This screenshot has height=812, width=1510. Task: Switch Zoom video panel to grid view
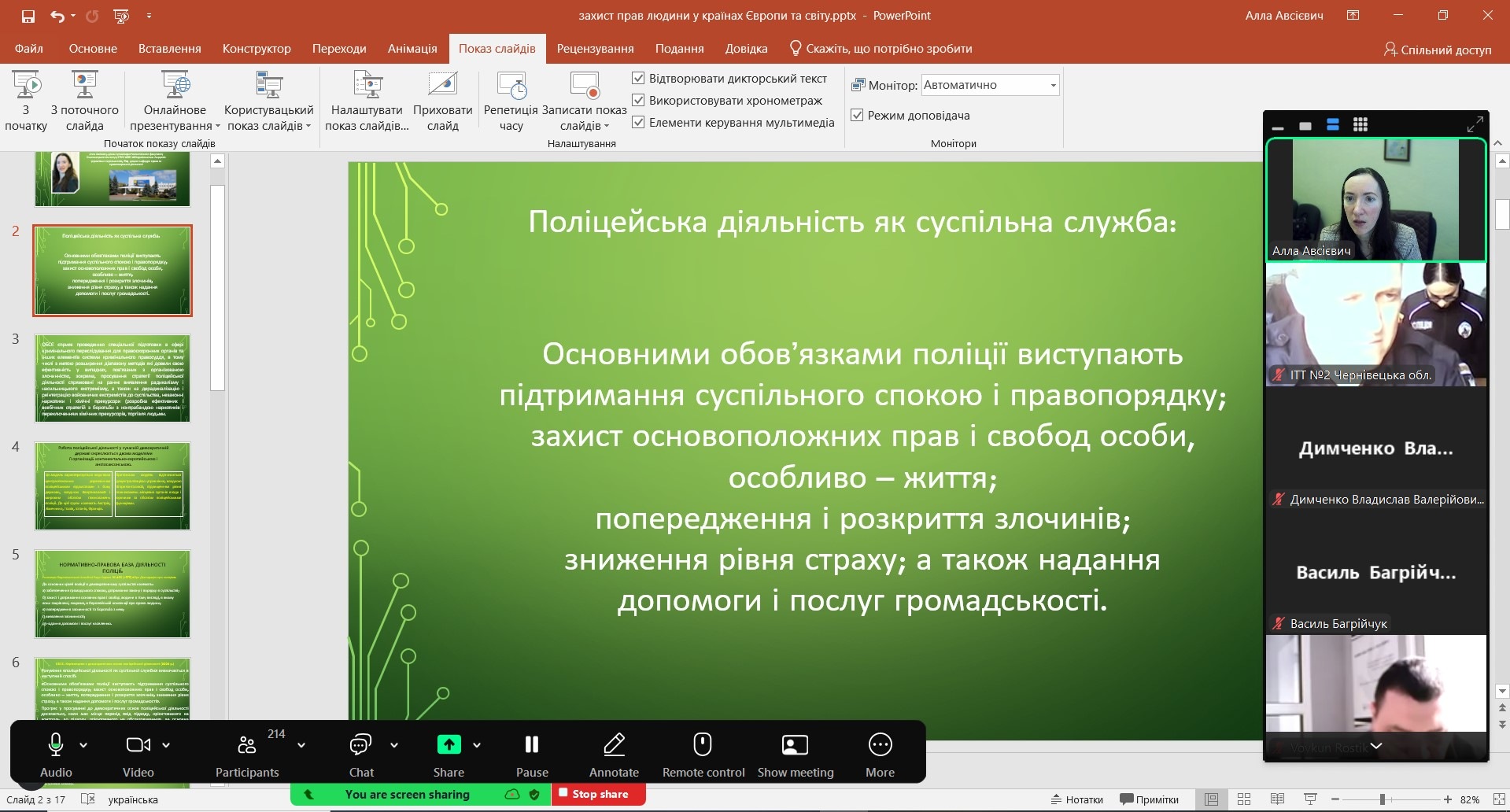coord(1360,124)
